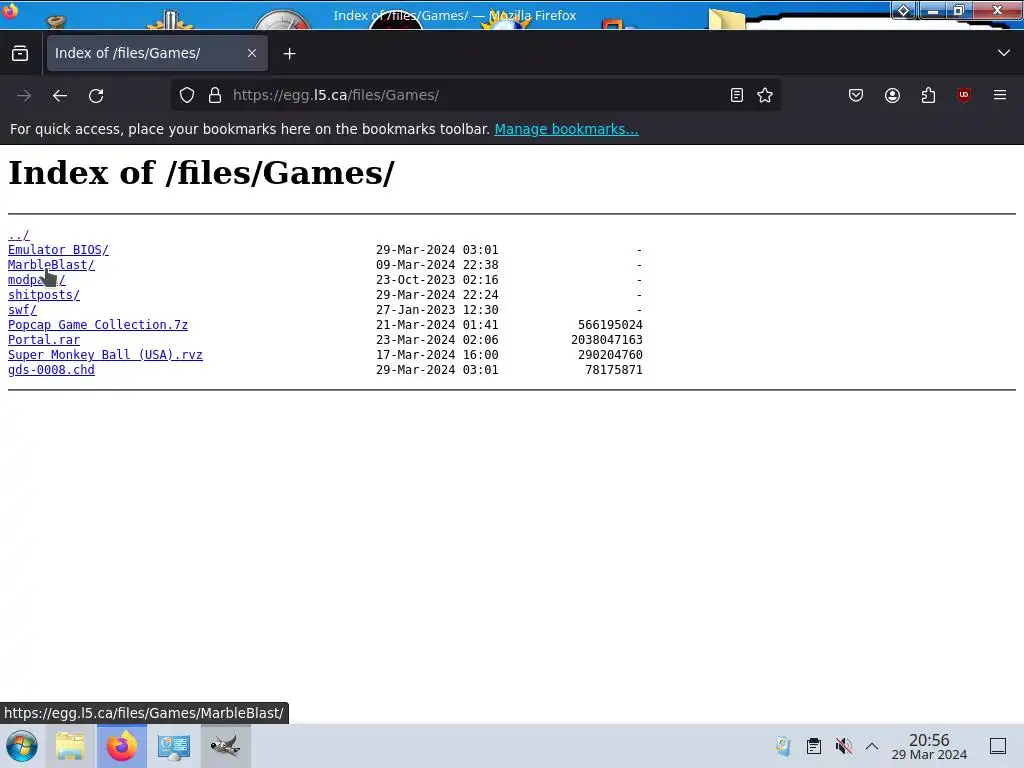
Task: Close the Firefox window
Action: point(997,10)
